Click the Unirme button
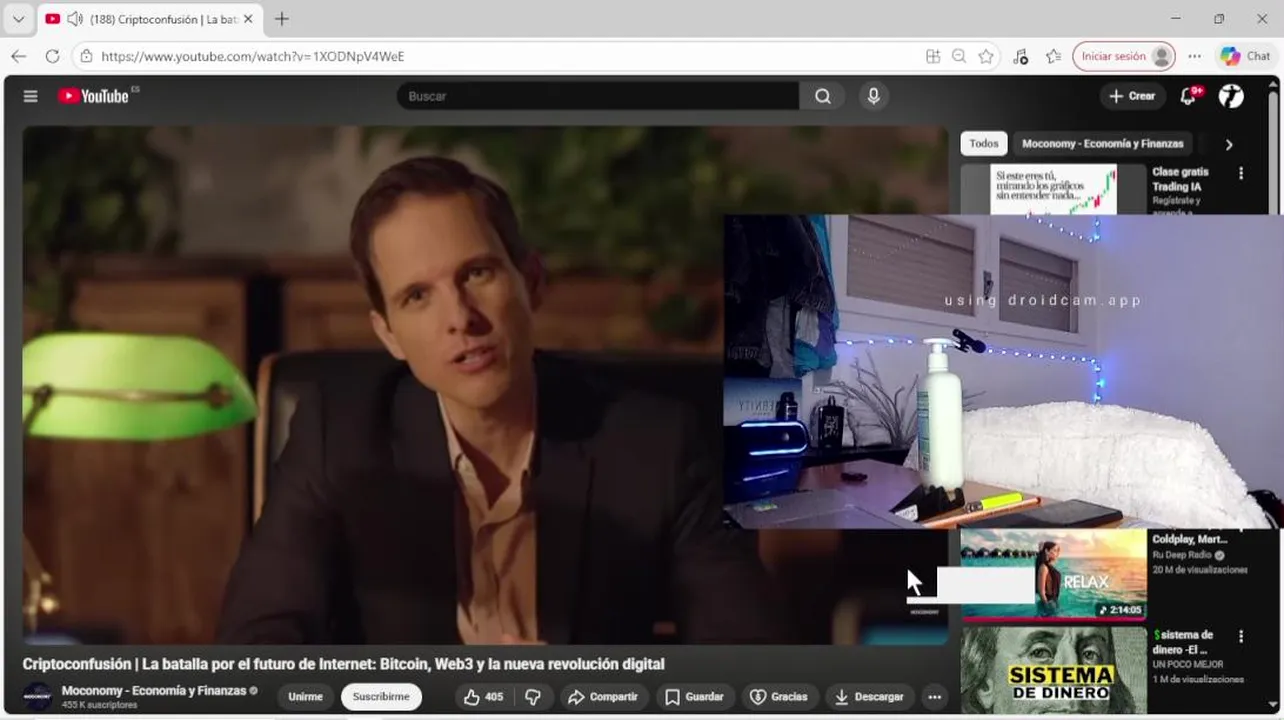This screenshot has width=1284, height=720. pos(305,697)
